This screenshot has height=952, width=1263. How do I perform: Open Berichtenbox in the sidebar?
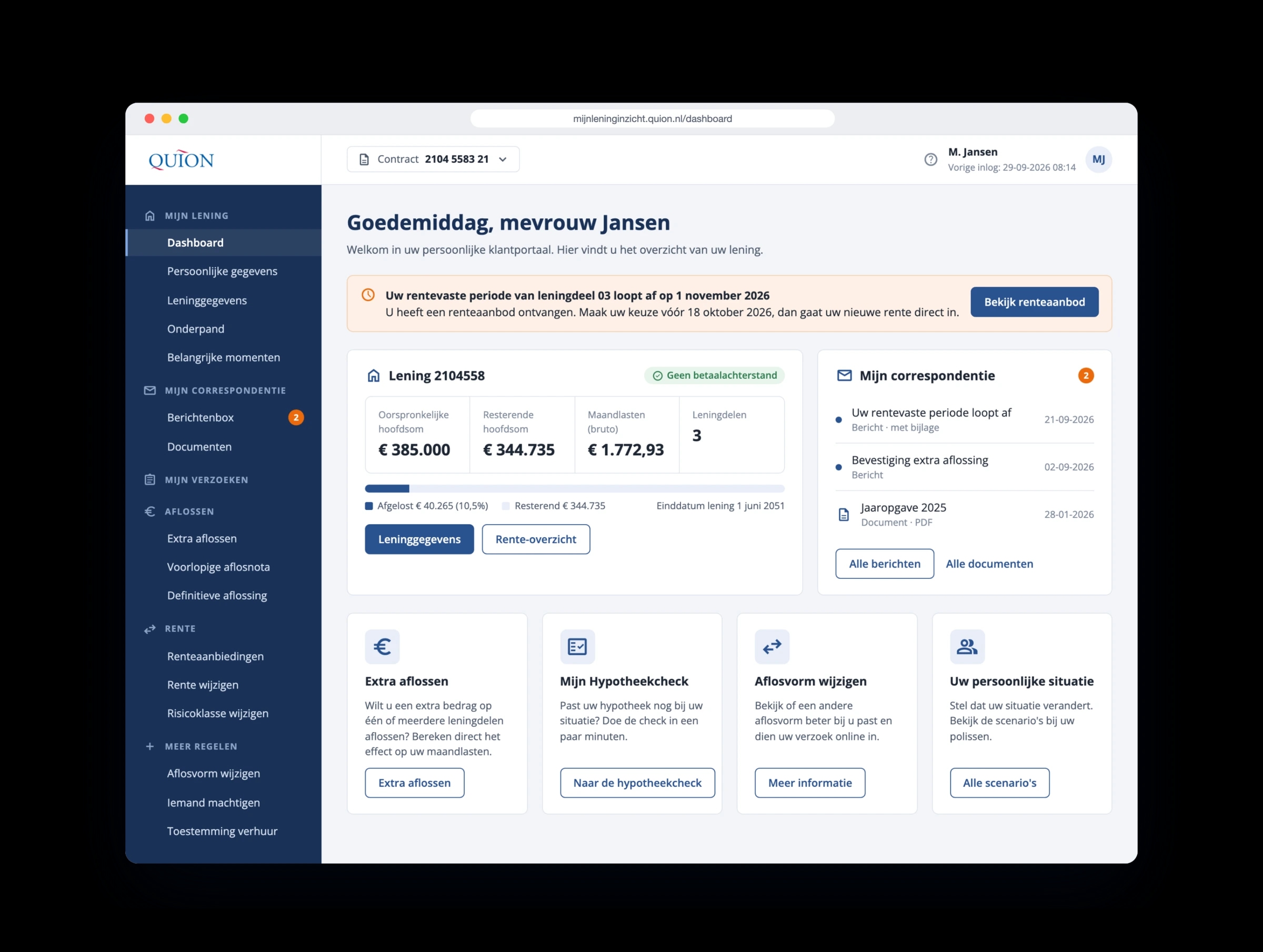[201, 417]
